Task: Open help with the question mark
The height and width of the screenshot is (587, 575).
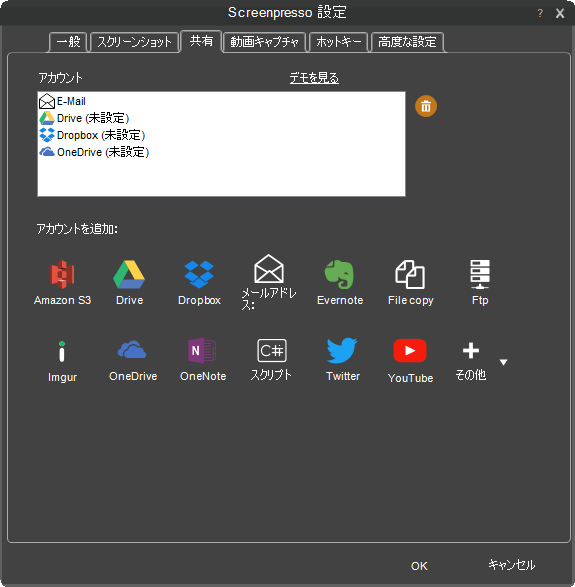Action: pos(540,13)
